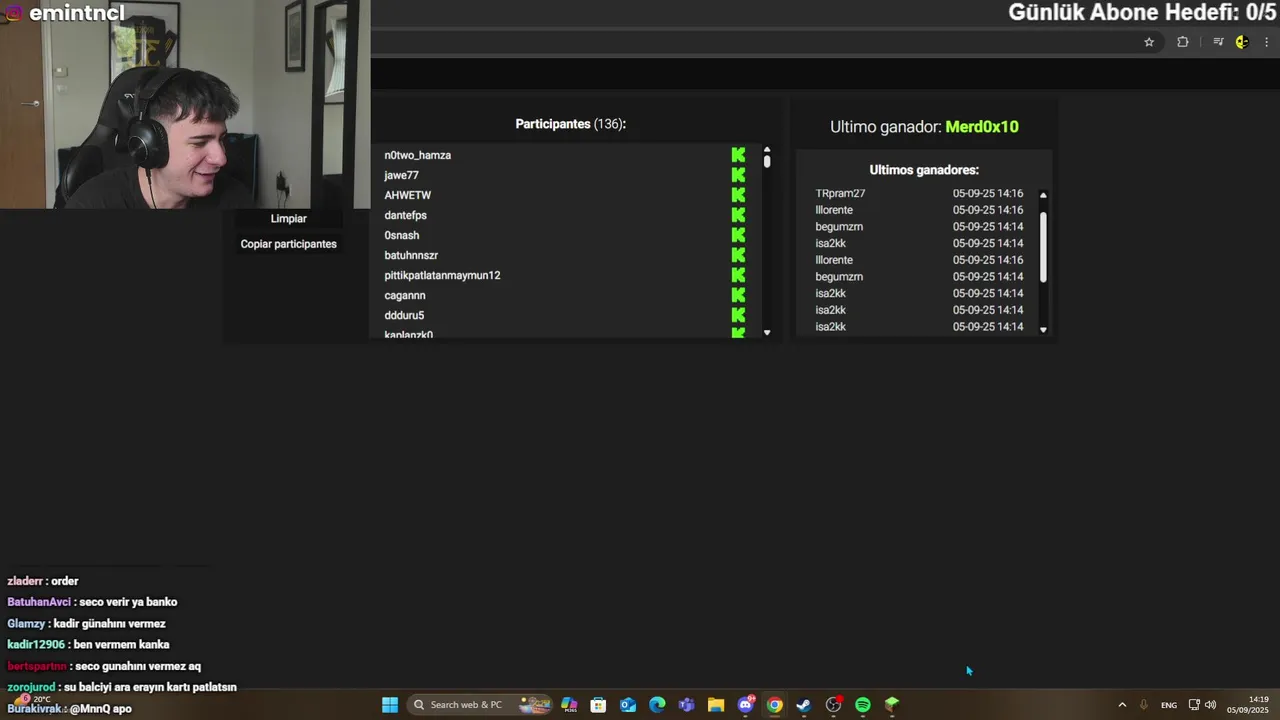Open File Explorer from the taskbar
The height and width of the screenshot is (720, 1280).
click(x=716, y=705)
